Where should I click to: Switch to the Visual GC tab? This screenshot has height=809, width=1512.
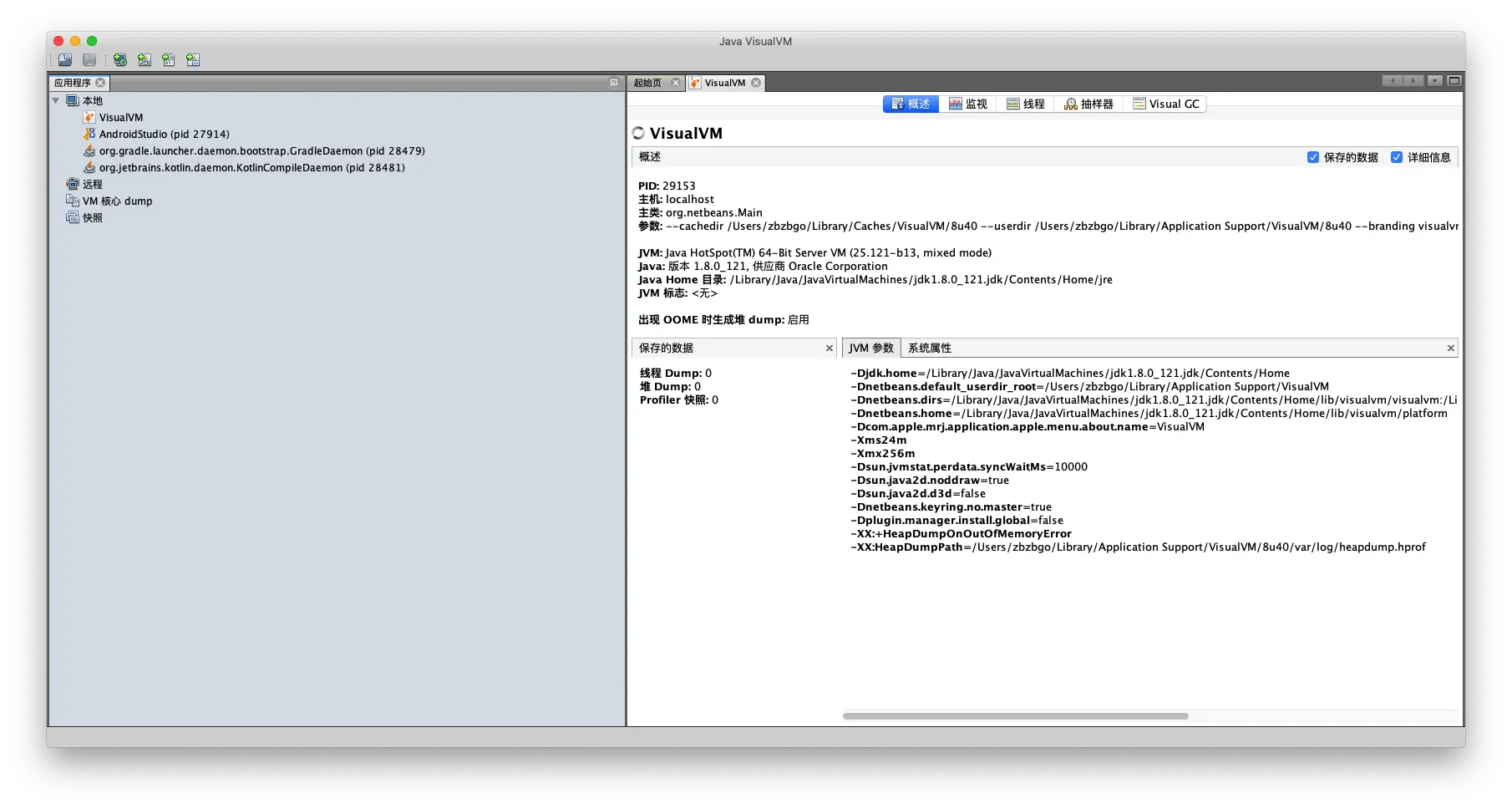[x=1166, y=104]
